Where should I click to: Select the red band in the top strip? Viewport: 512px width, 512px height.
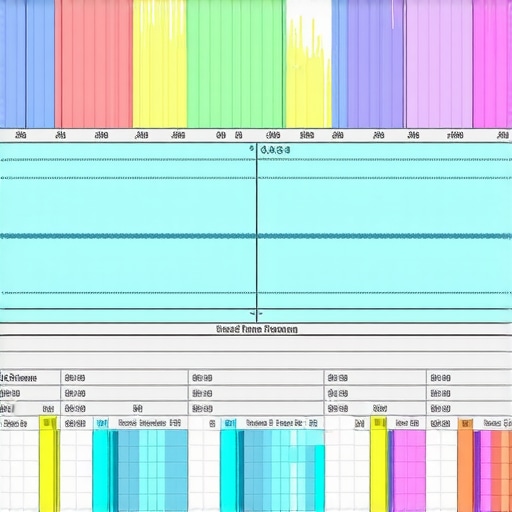94,63
